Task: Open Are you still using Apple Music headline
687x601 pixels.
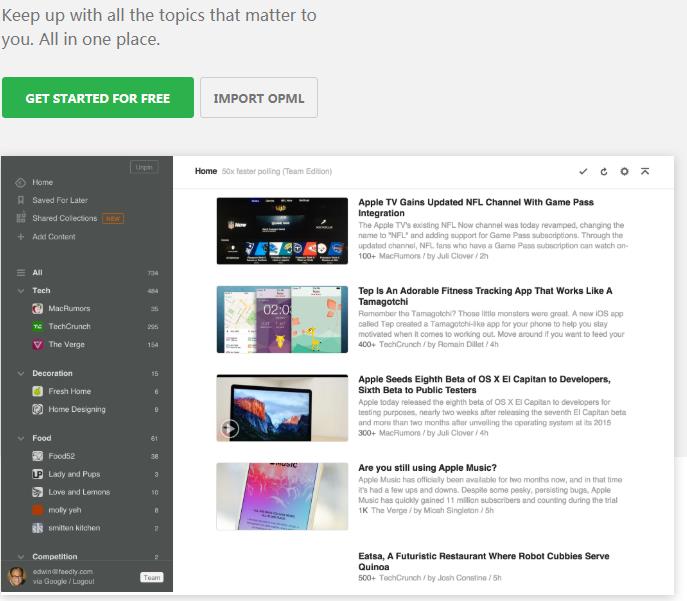Action: tap(427, 467)
